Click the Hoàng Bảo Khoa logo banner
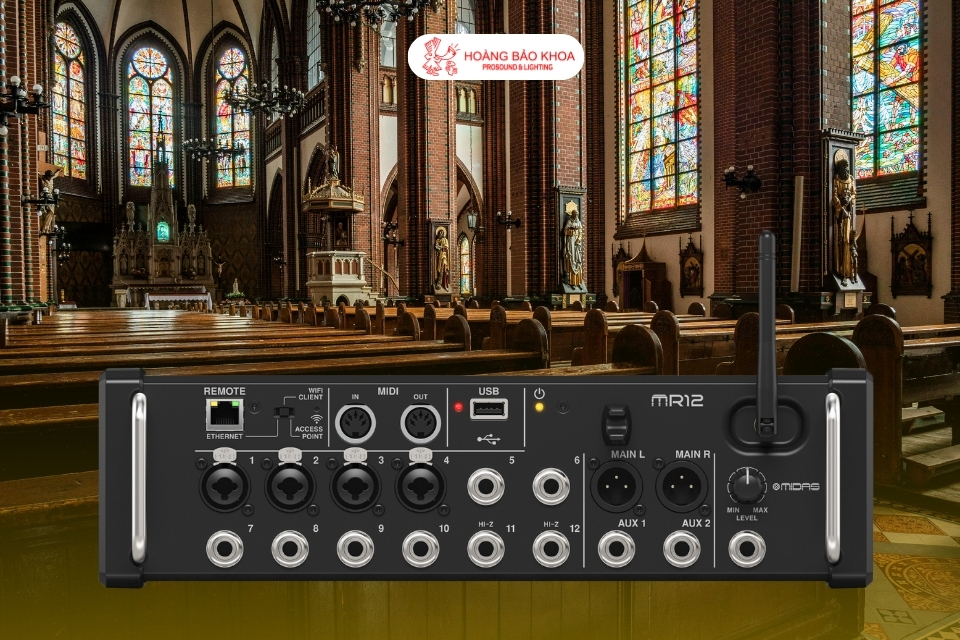 (496, 57)
